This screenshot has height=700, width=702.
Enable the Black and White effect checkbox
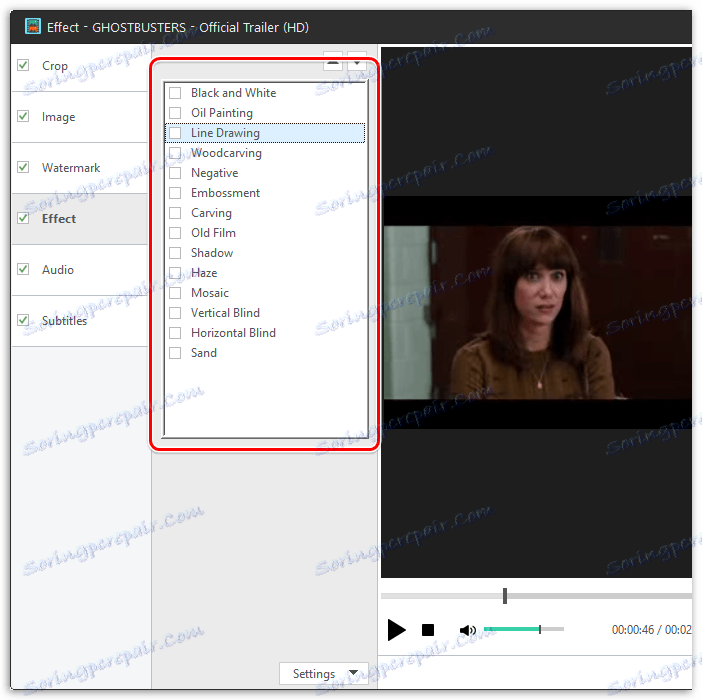pos(175,93)
